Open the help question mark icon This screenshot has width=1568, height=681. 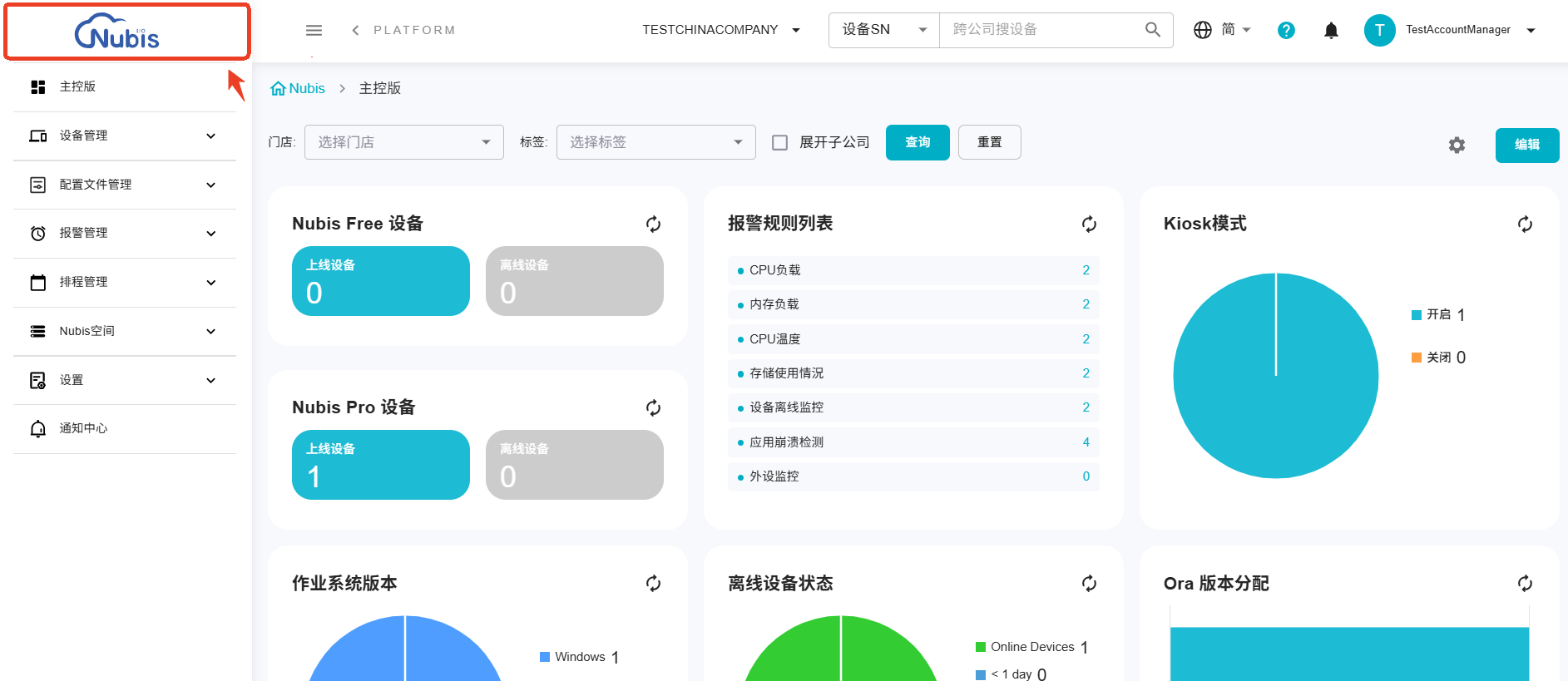coord(1286,30)
